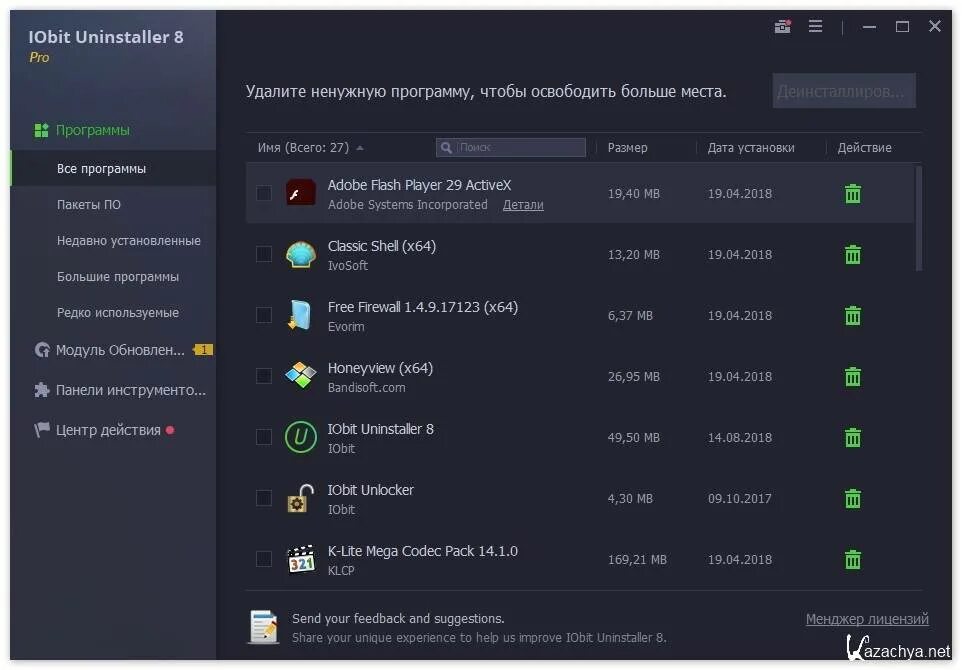
Task: Click the trash icon for Adobe Flash Player
Action: [x=853, y=193]
